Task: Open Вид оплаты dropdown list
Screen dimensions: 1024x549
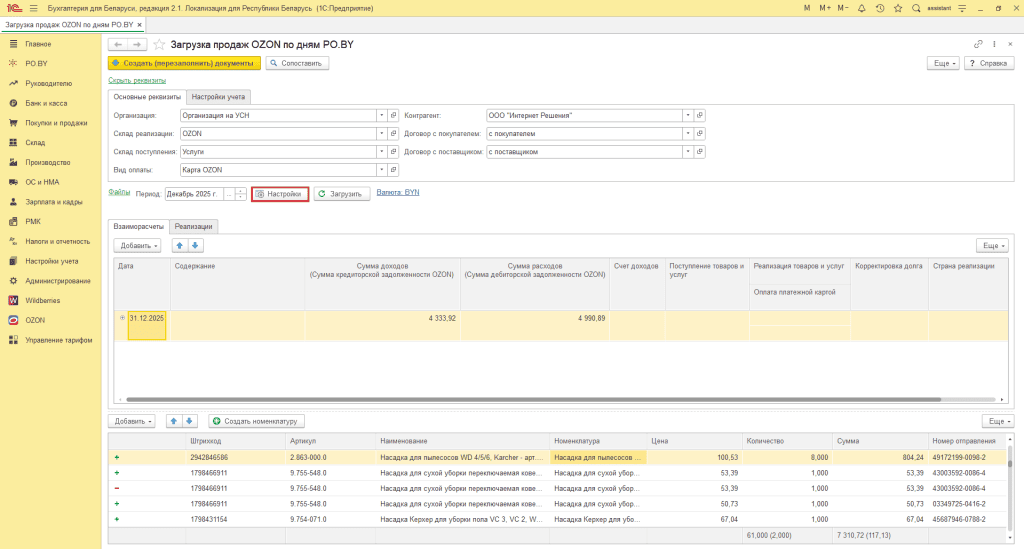Action: tap(381, 170)
